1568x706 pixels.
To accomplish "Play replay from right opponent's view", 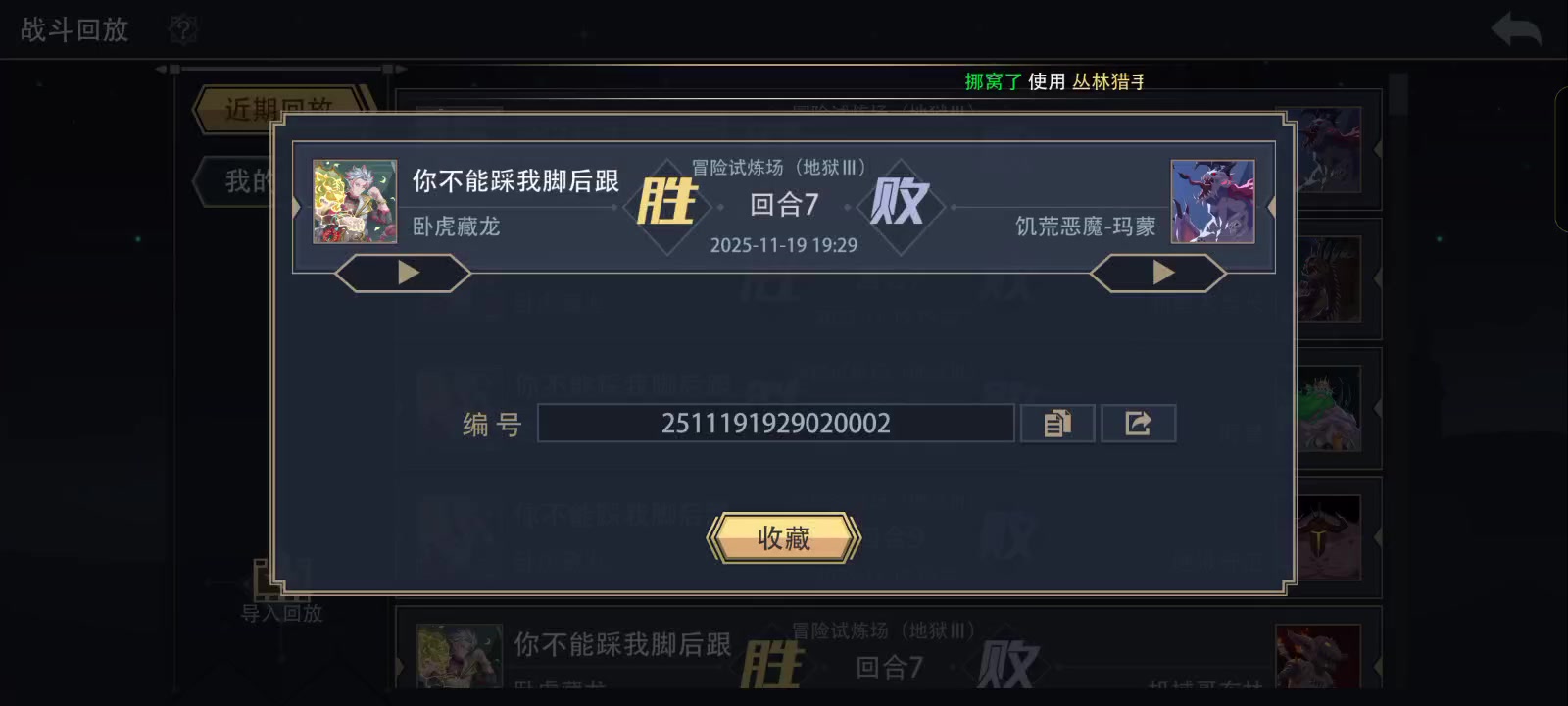I will 1158,273.
